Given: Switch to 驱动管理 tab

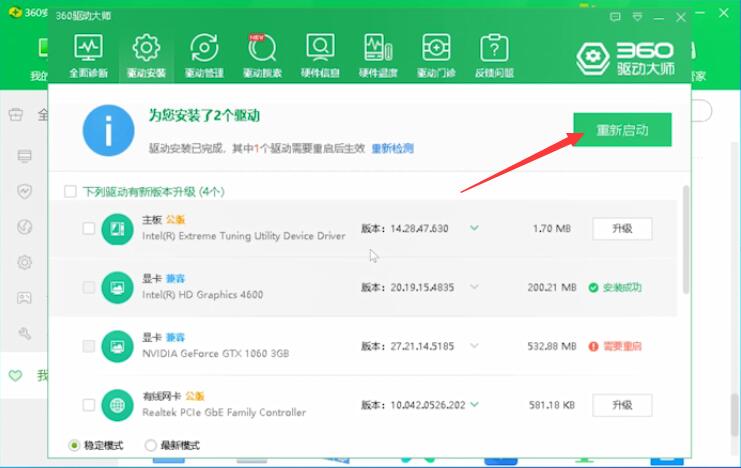Looking at the screenshot, I should coord(204,56).
